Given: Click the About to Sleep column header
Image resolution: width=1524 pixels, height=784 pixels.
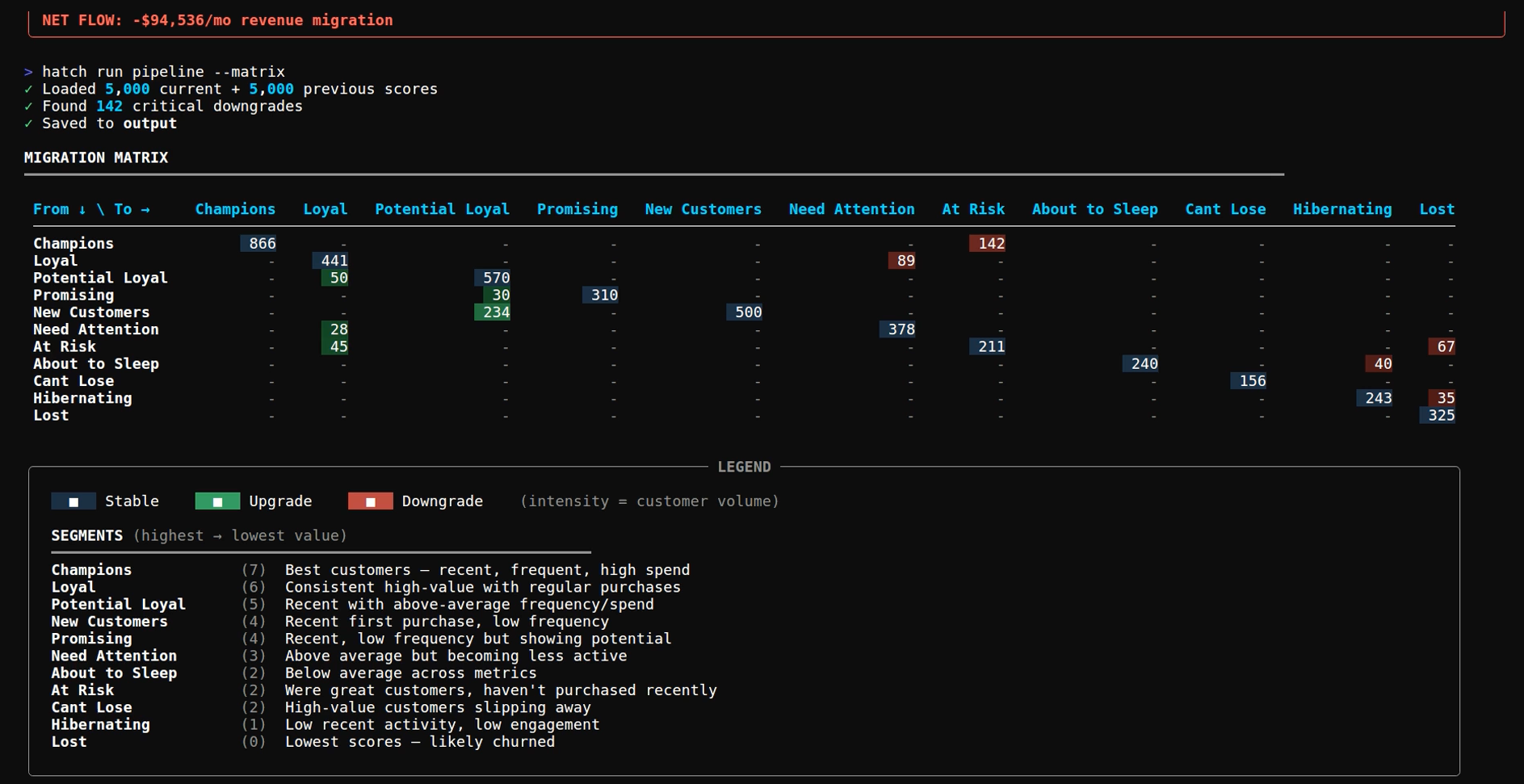Looking at the screenshot, I should (x=1094, y=209).
